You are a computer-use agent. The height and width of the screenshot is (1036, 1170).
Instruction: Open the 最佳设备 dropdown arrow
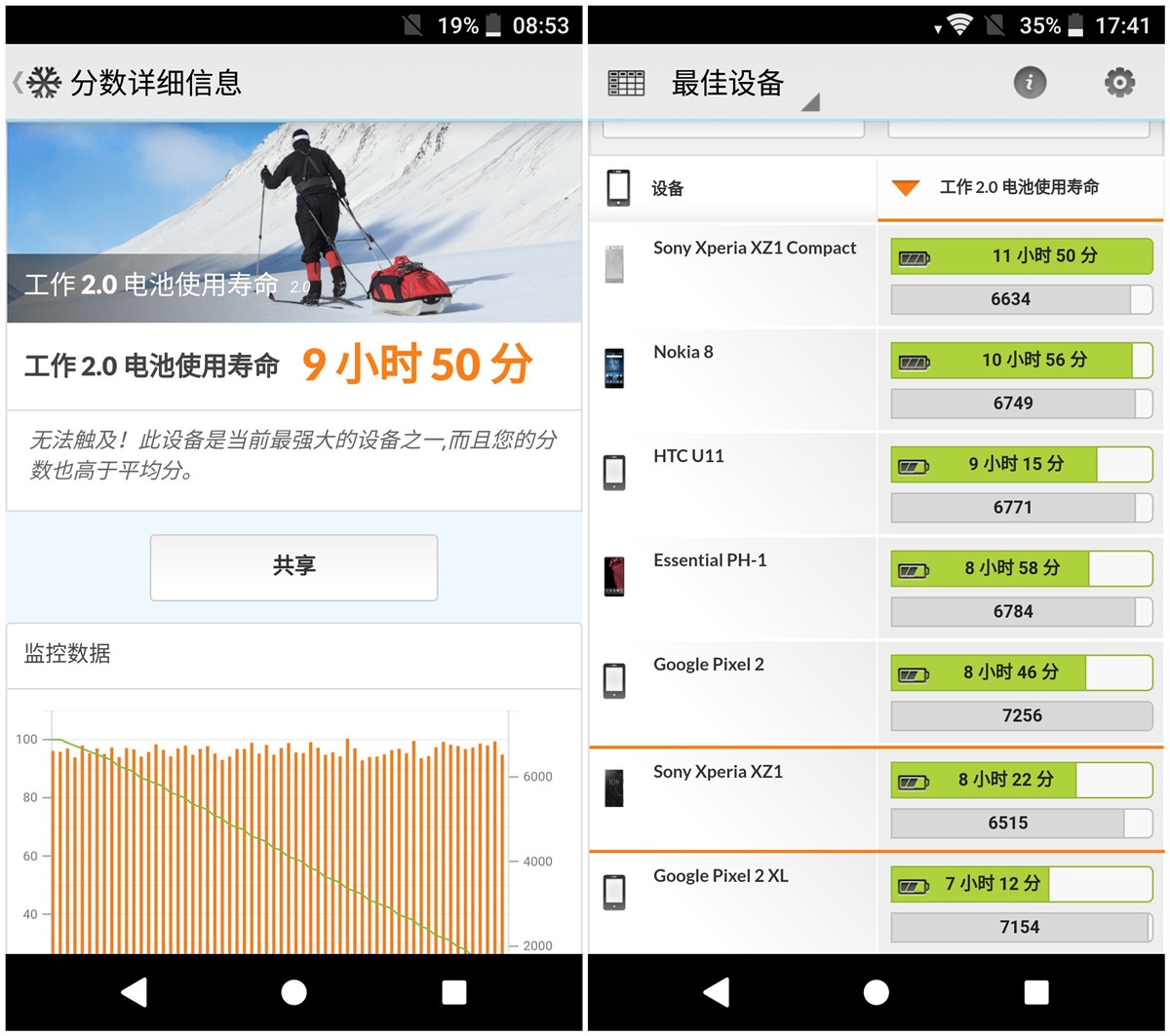[810, 101]
